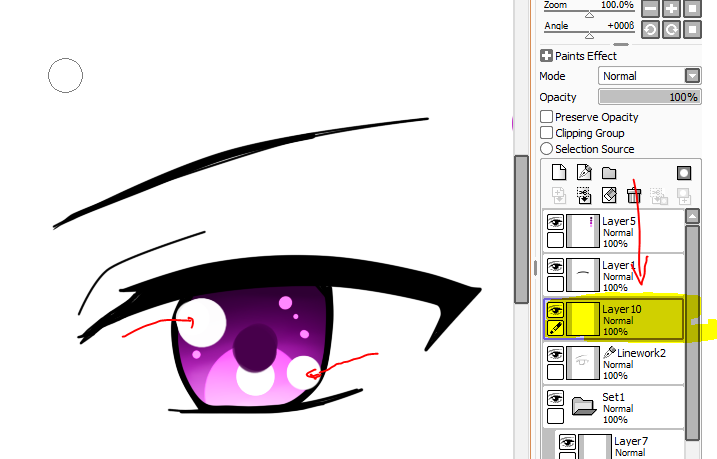Hide Layer7 using its eye icon
The width and height of the screenshot is (717, 459).
pyautogui.click(x=567, y=442)
